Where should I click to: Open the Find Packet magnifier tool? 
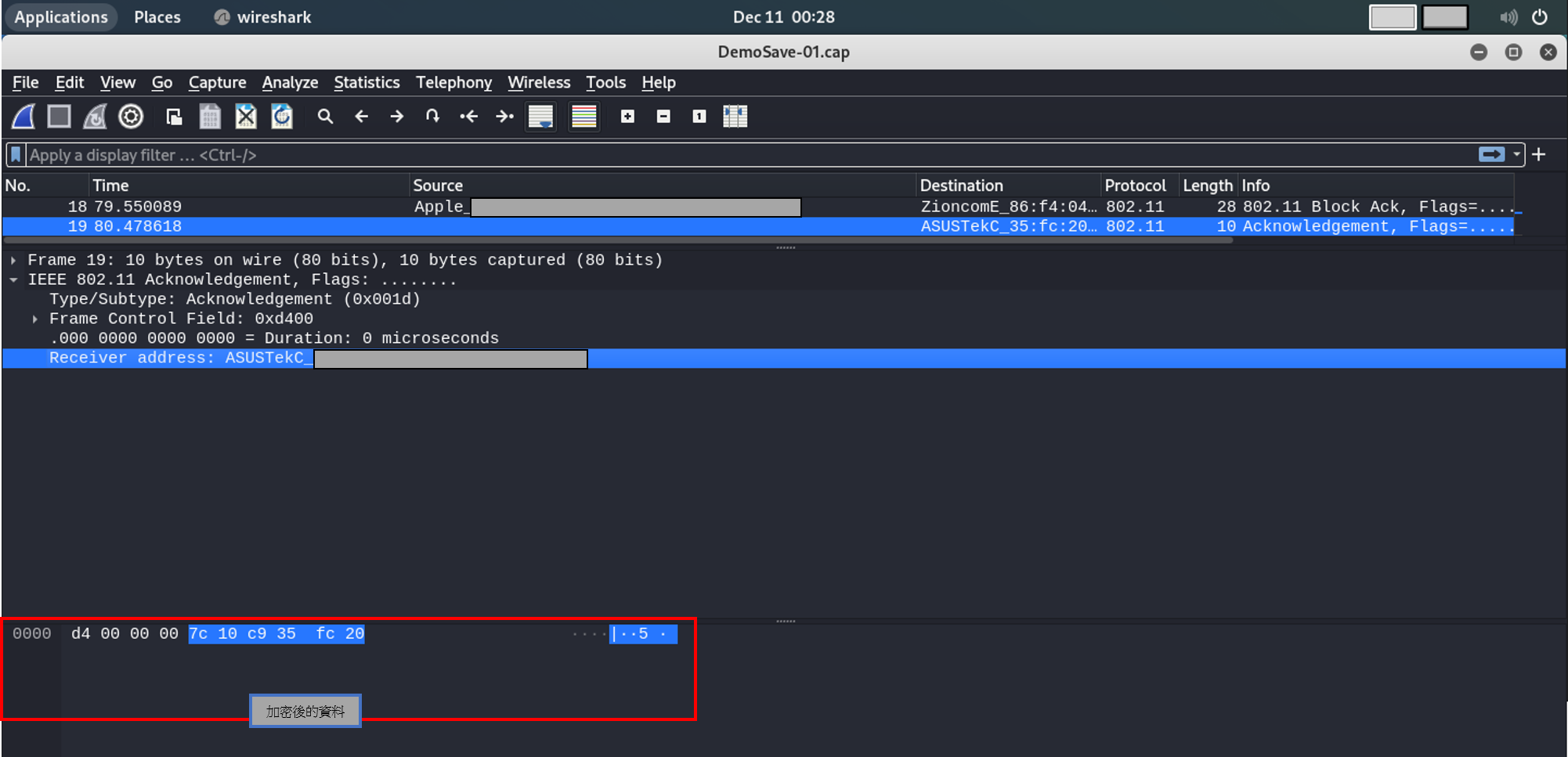coord(325,117)
